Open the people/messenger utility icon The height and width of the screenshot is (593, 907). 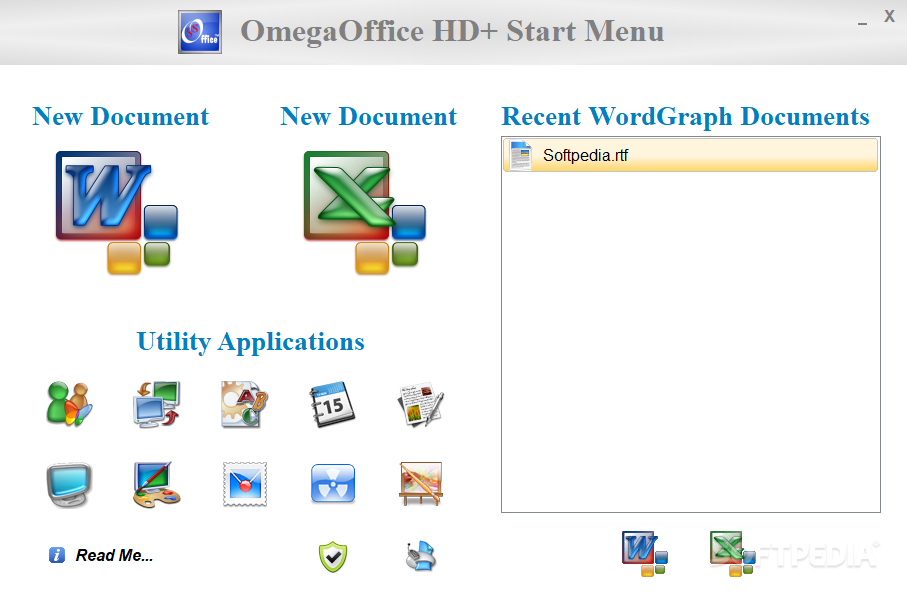pos(69,404)
